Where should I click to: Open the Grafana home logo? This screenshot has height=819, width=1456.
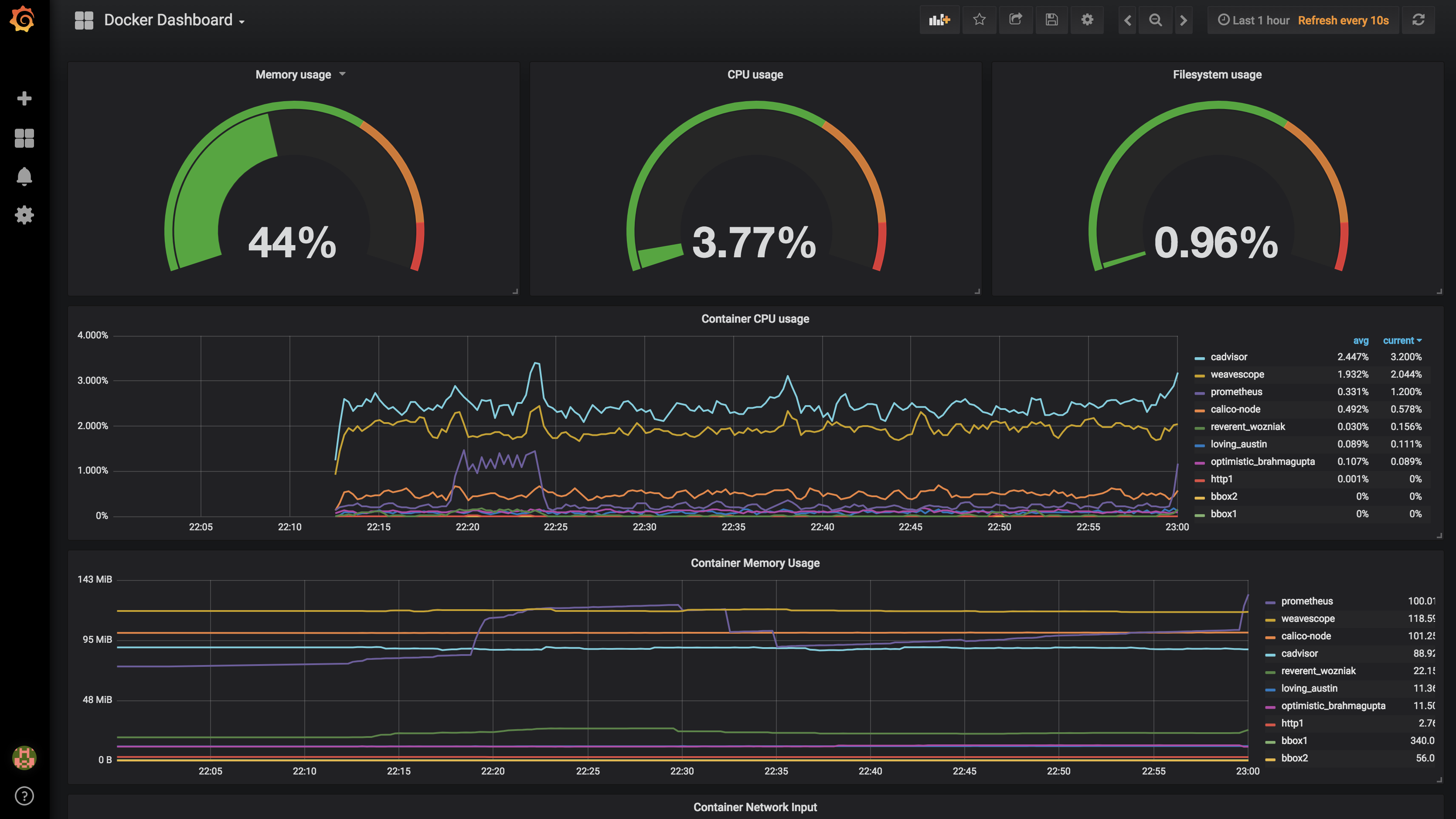click(x=23, y=19)
